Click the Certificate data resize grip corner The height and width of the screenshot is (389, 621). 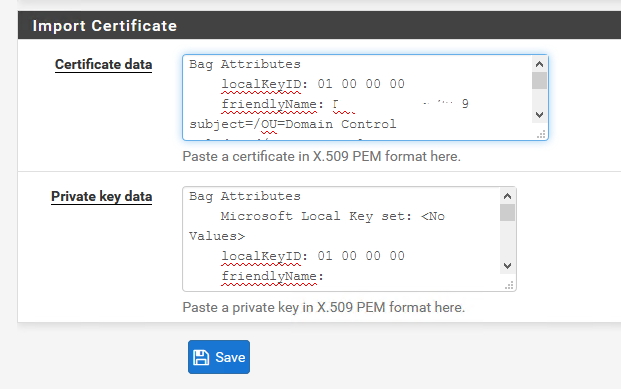[x=541, y=135]
